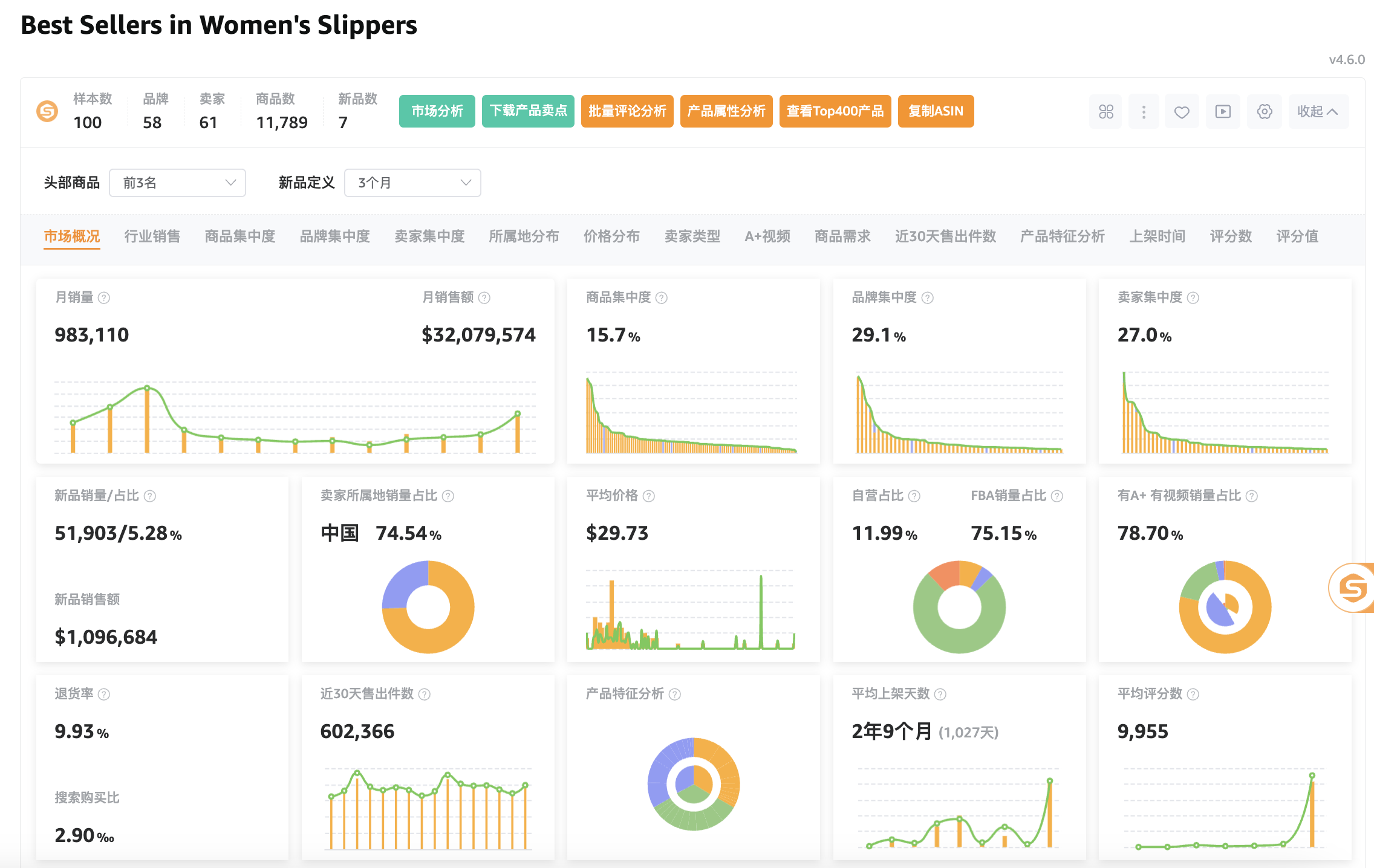Switch to the 品牌集中度 tab
1374x868 pixels.
(334, 236)
